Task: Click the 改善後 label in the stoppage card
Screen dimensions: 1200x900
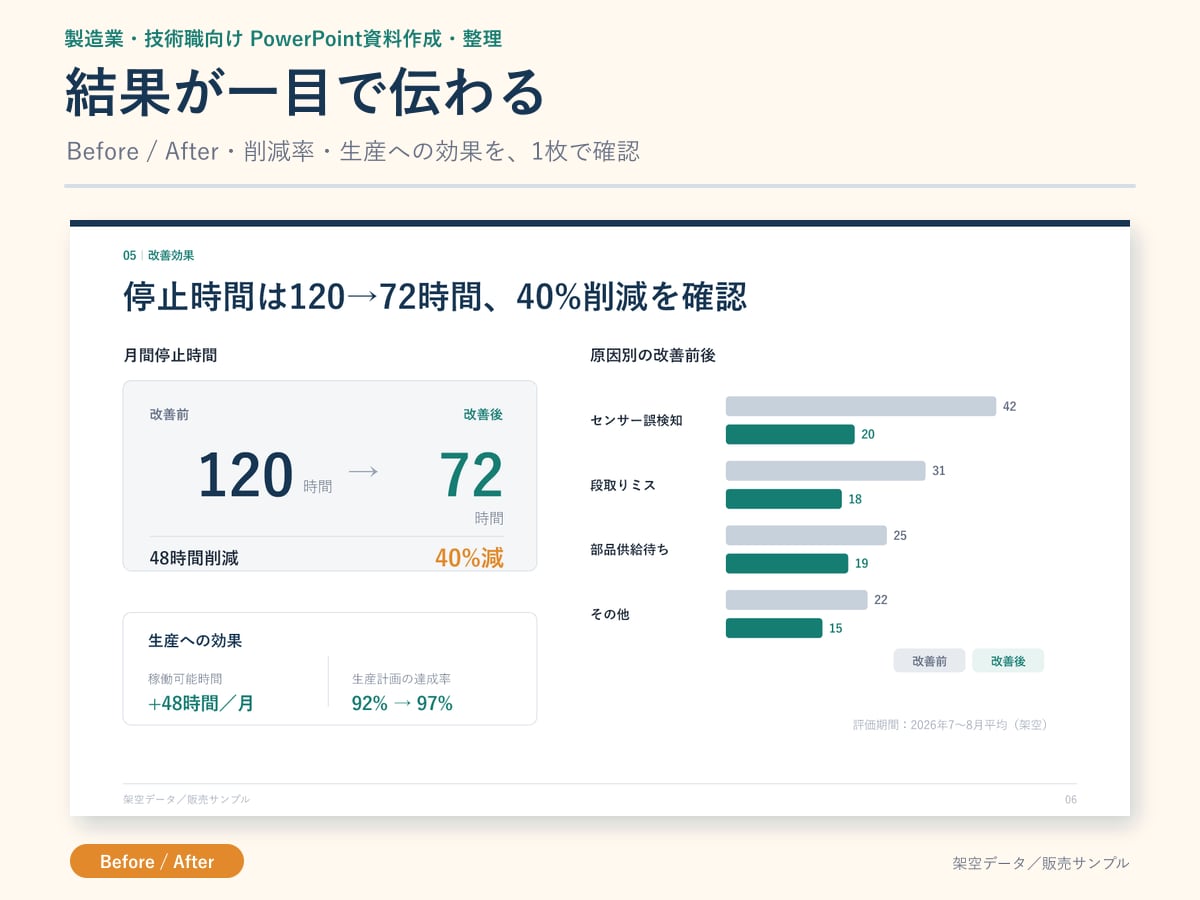Action: click(x=483, y=414)
